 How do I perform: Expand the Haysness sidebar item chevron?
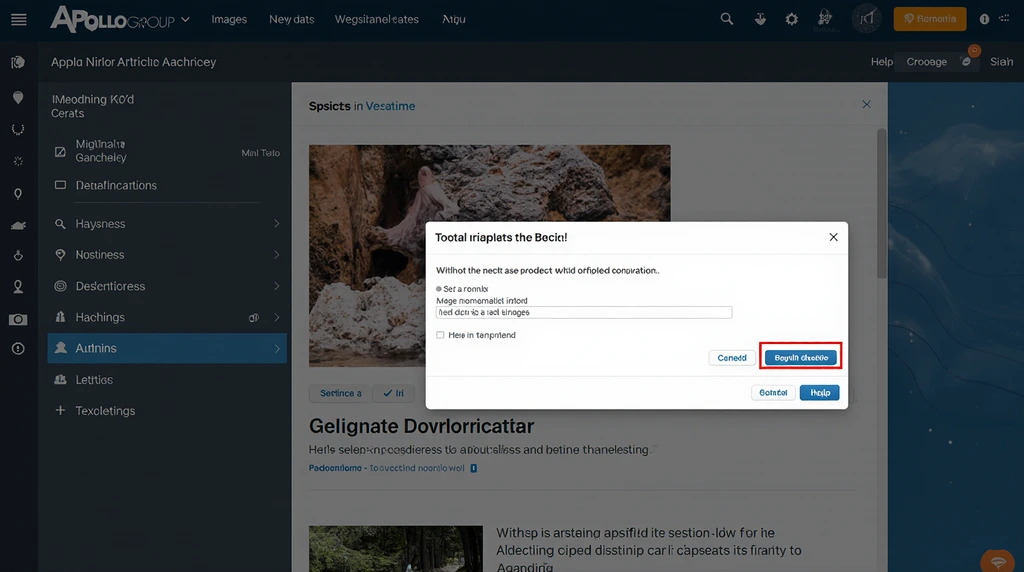277,224
